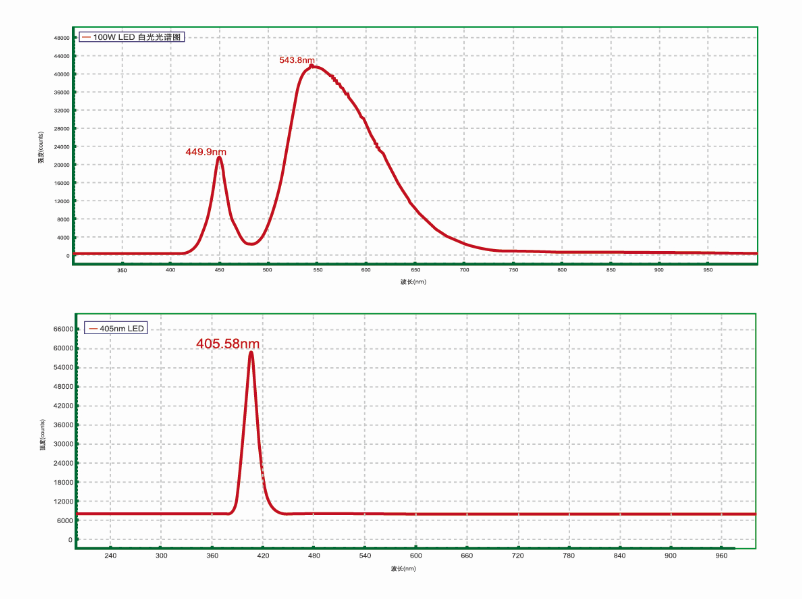Image resolution: width=802 pixels, height=599 pixels.
Task: Click the 960 tick on bottom chart x-axis
Action: tap(722, 555)
